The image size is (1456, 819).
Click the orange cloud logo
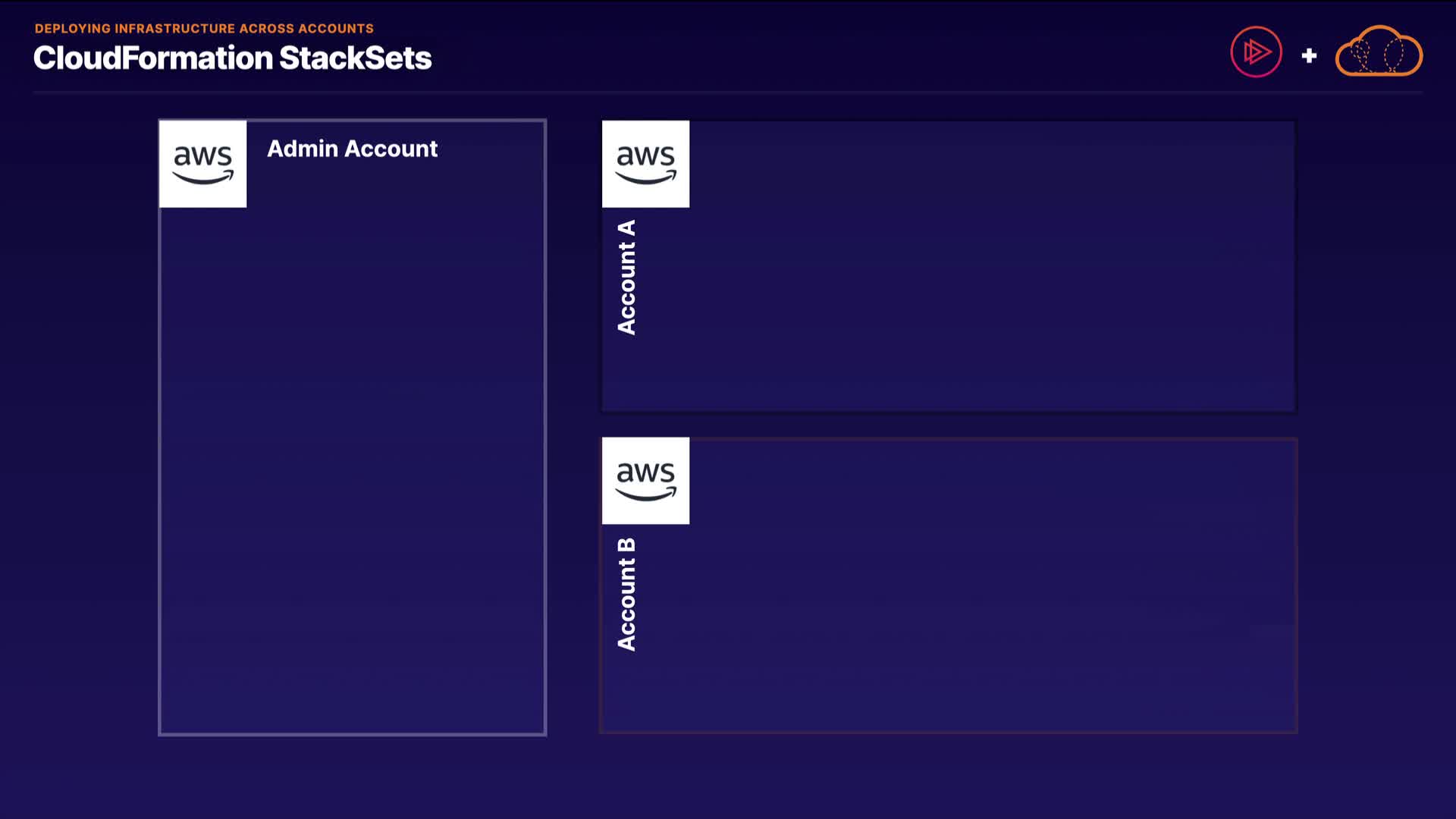[x=1379, y=52]
